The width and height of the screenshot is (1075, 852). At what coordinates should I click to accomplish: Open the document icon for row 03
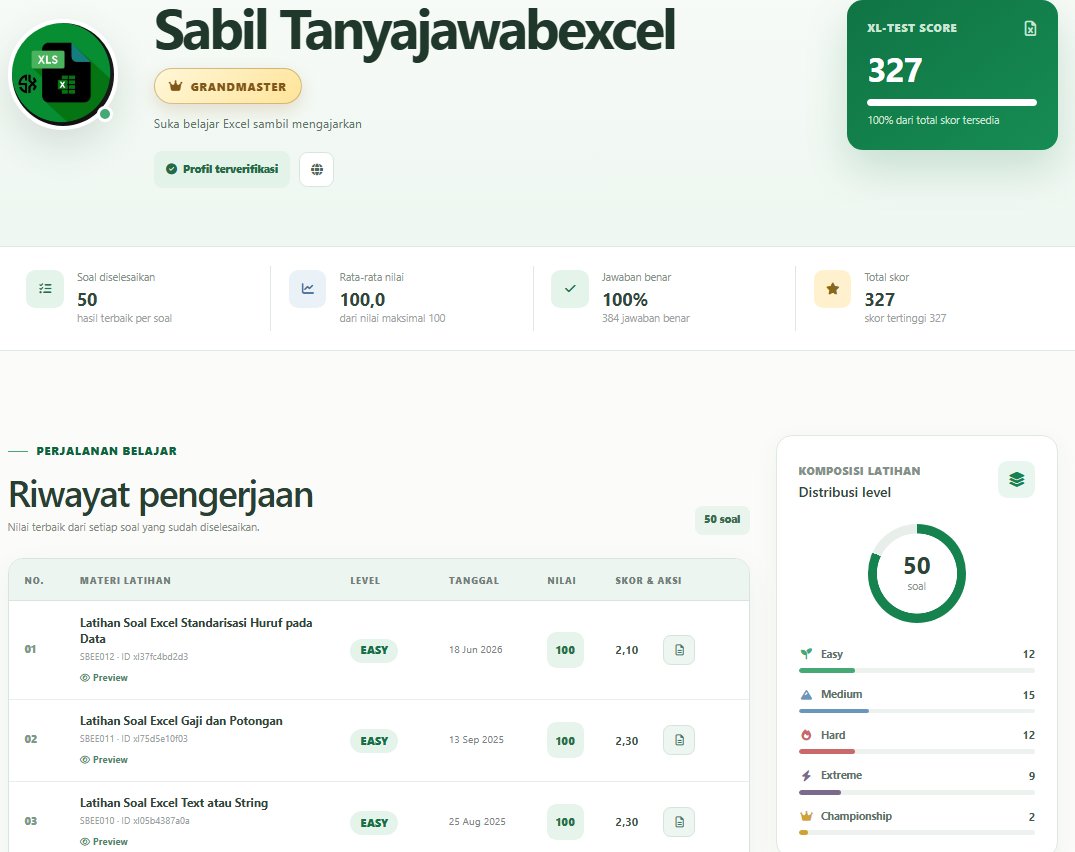click(679, 822)
